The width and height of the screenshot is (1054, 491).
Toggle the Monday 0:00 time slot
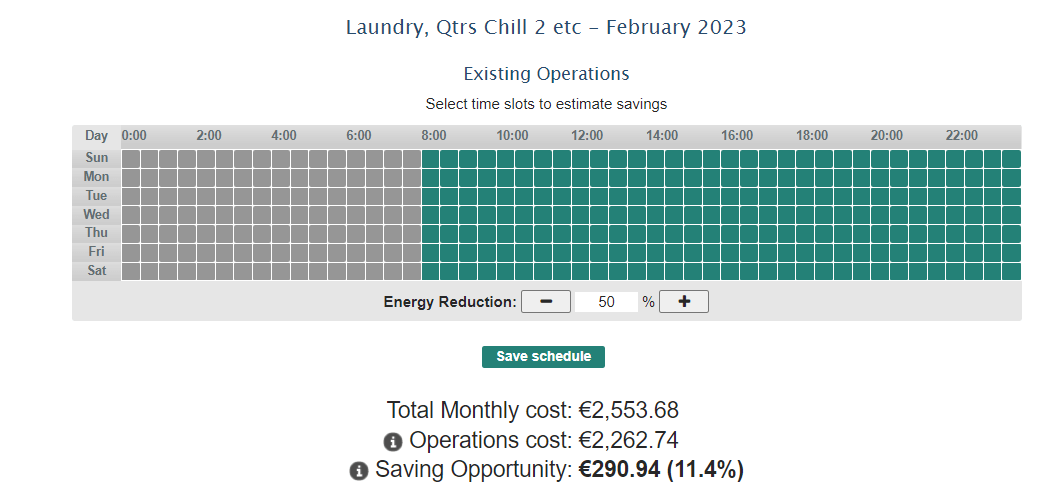[x=131, y=177]
